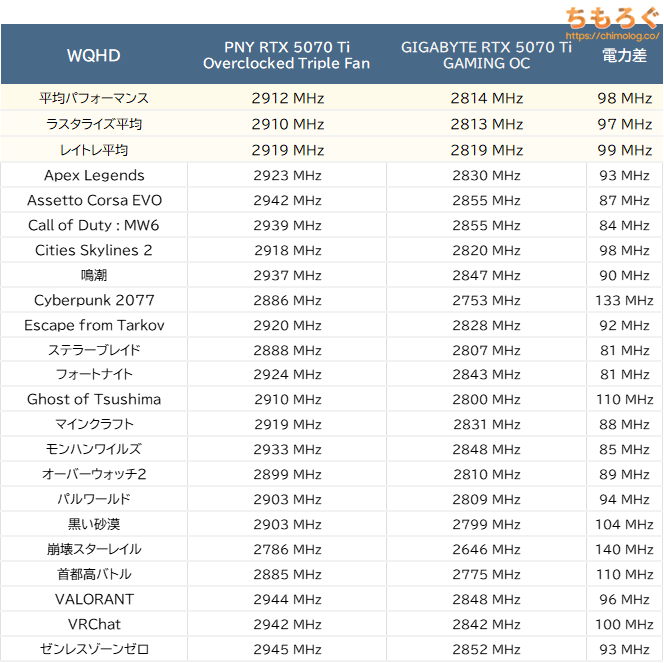Click the 2807 MHz value

pyautogui.click(x=487, y=350)
